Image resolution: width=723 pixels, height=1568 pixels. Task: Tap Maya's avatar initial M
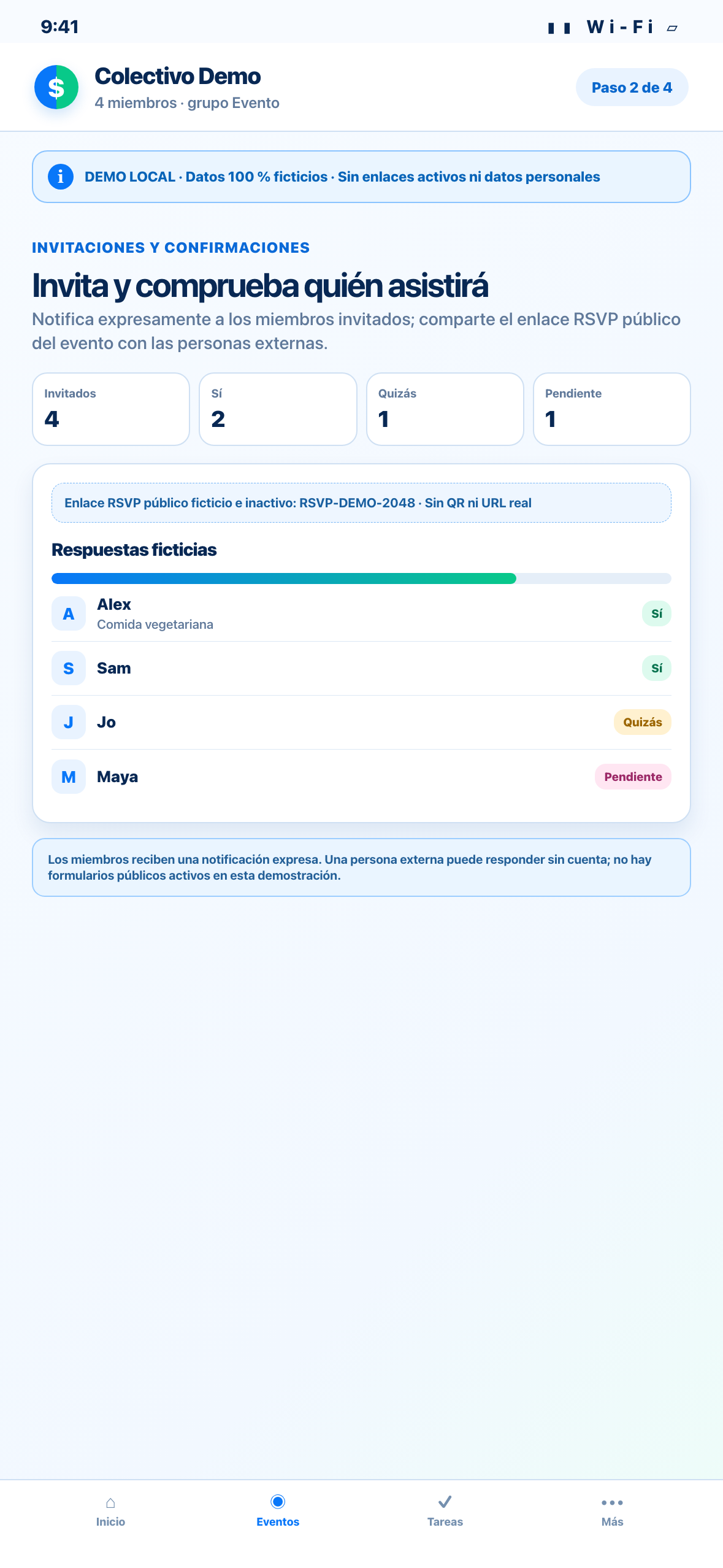coord(69,777)
